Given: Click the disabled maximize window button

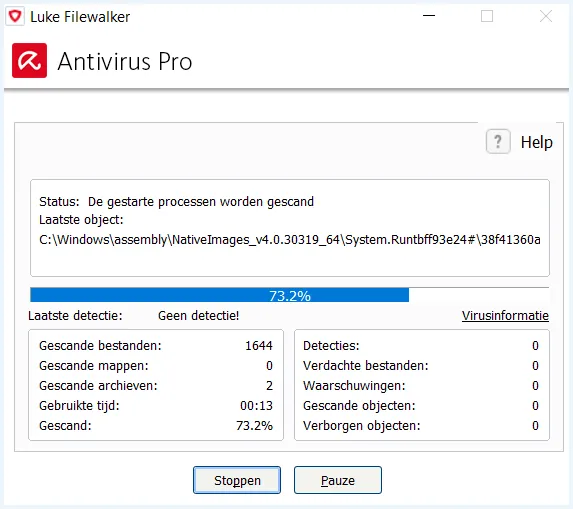Looking at the screenshot, I should [x=487, y=16].
